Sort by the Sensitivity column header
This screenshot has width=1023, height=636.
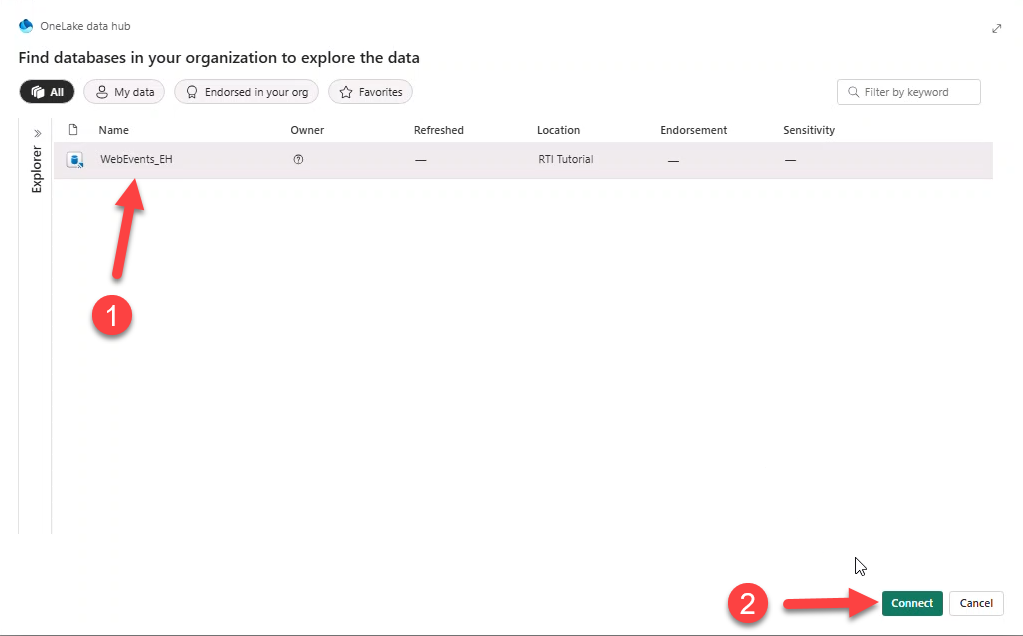(x=808, y=130)
